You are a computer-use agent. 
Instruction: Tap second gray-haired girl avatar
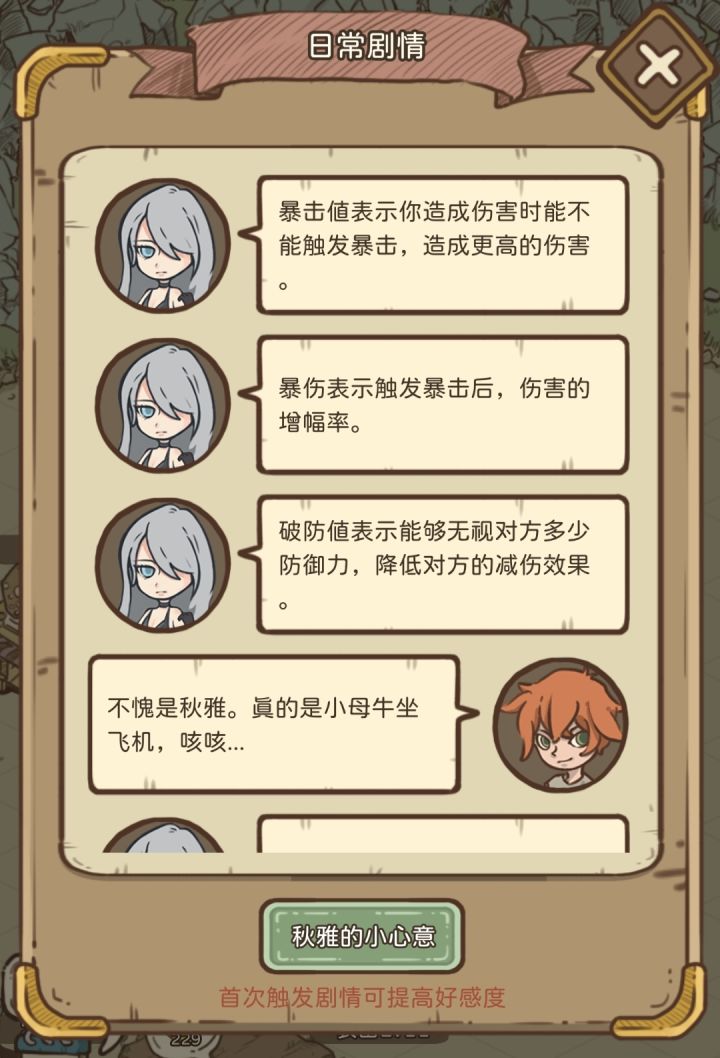pos(163,406)
